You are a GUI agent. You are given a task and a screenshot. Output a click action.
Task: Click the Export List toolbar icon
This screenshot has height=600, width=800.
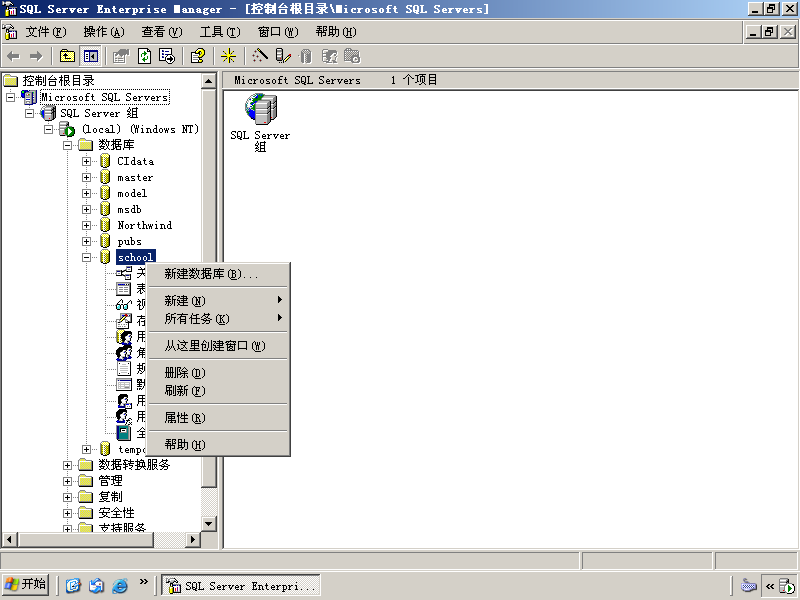[x=167, y=56]
